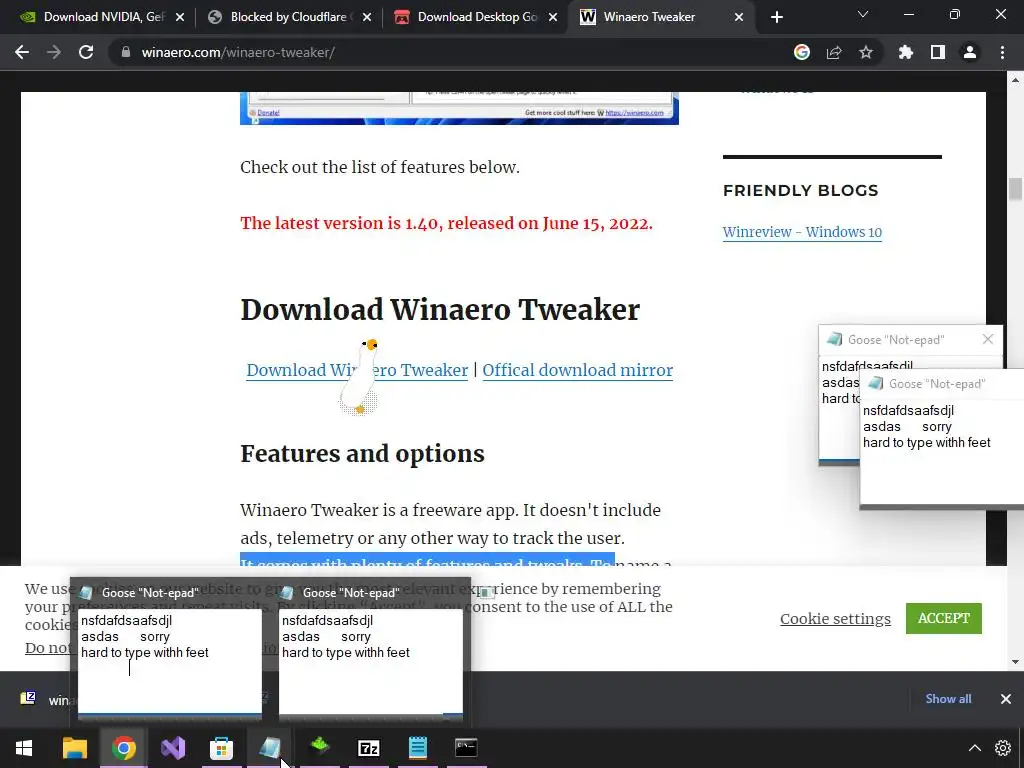The width and height of the screenshot is (1024, 768).
Task: Toggle the browser side panel
Action: click(x=938, y=52)
